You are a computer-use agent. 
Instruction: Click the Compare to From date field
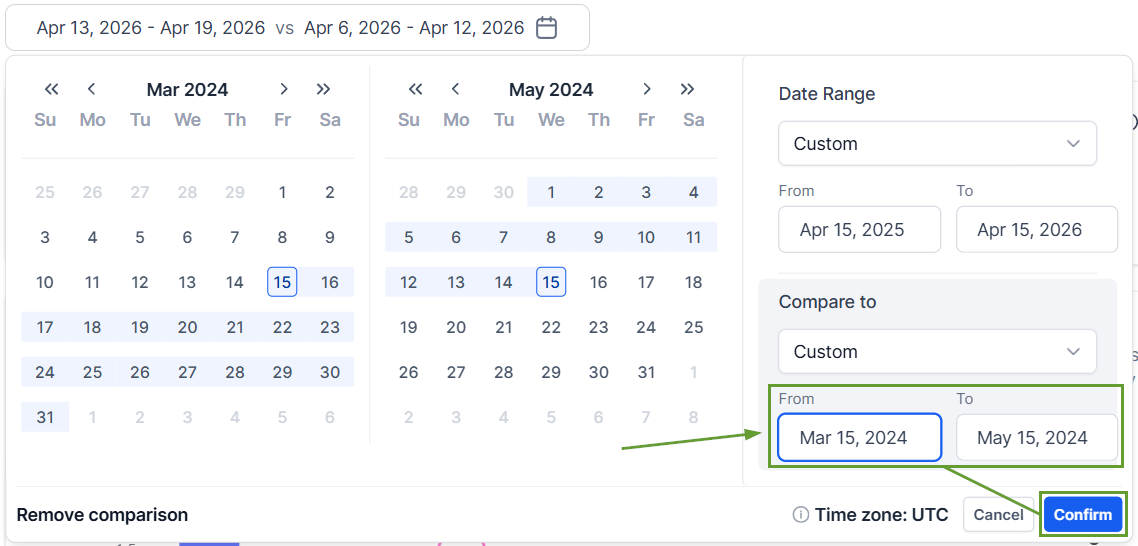point(859,438)
